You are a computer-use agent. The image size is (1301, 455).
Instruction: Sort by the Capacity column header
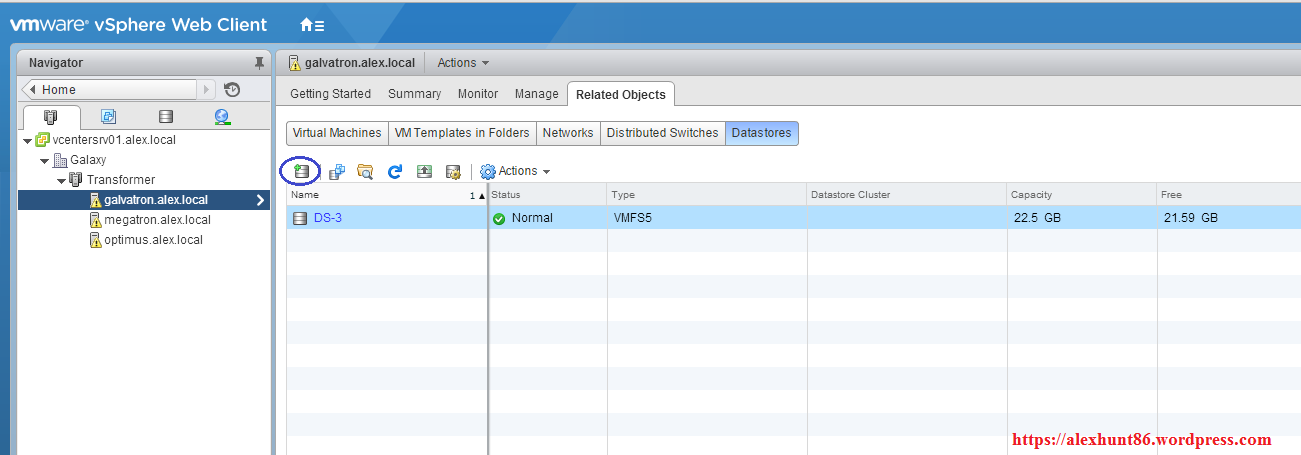(x=1082, y=195)
